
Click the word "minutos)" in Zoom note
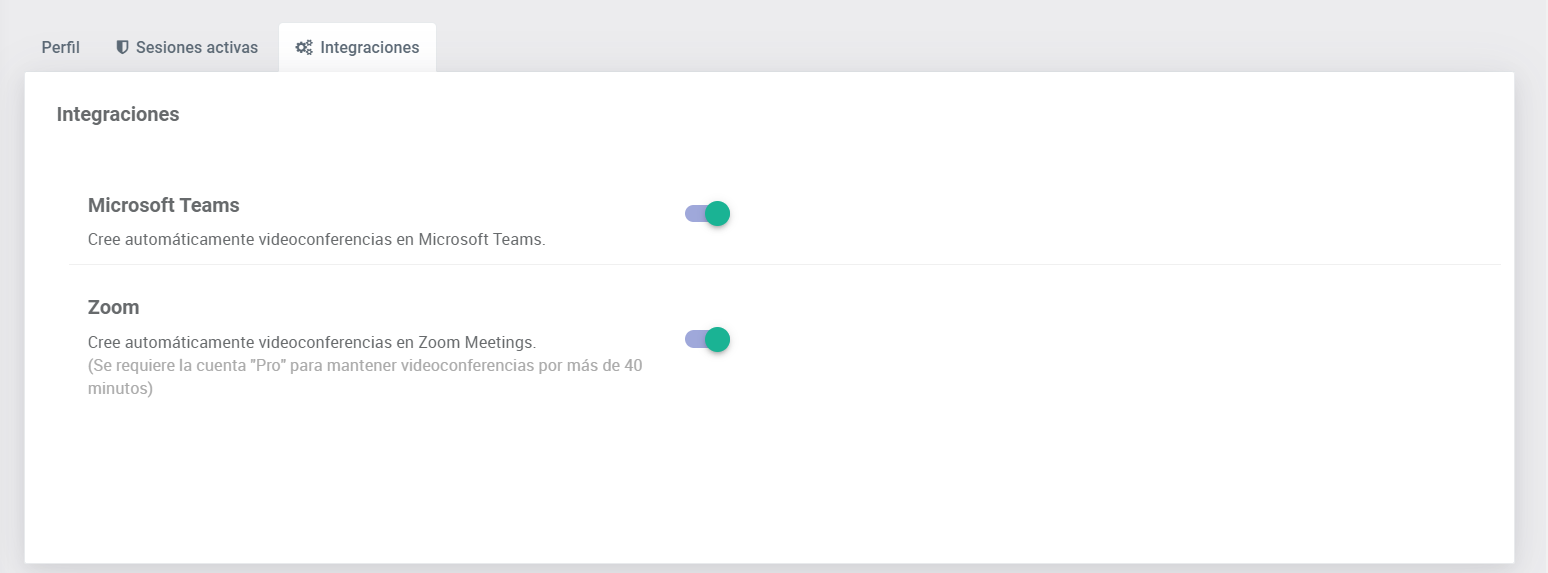click(120, 389)
